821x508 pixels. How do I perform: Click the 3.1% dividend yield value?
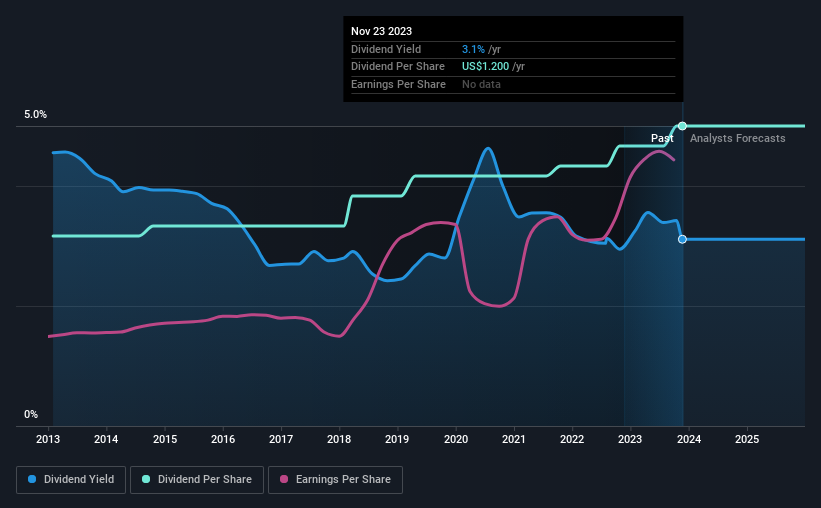pyautogui.click(x=473, y=49)
